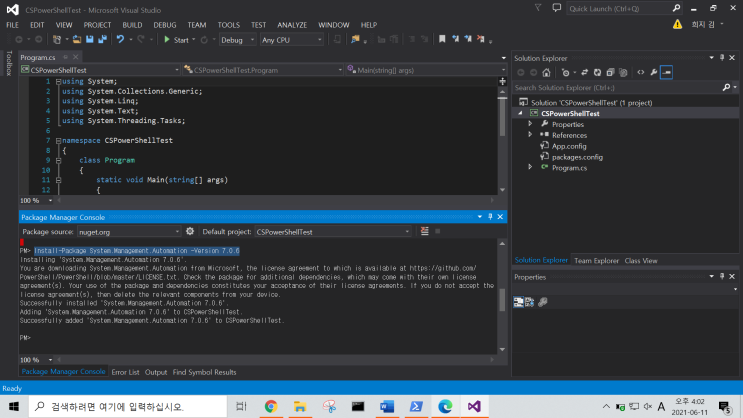
Task: Click View Code icon in Solution Explorer
Action: [641, 73]
